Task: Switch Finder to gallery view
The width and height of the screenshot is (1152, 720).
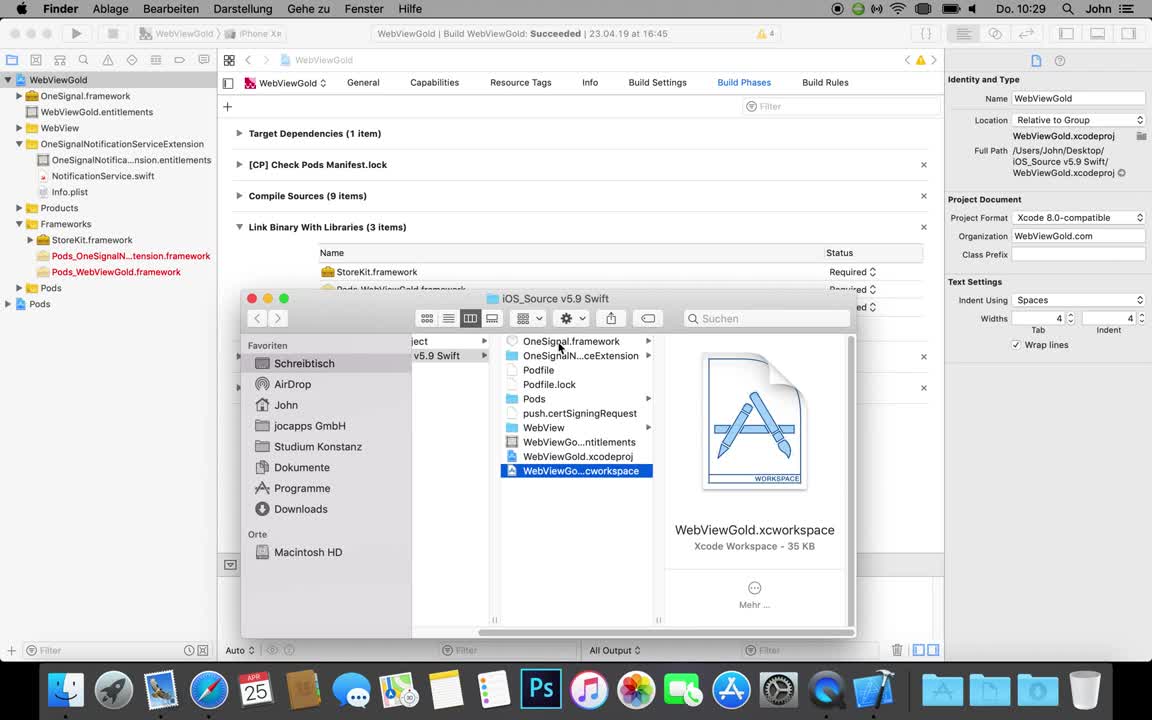Action: pyautogui.click(x=492, y=318)
